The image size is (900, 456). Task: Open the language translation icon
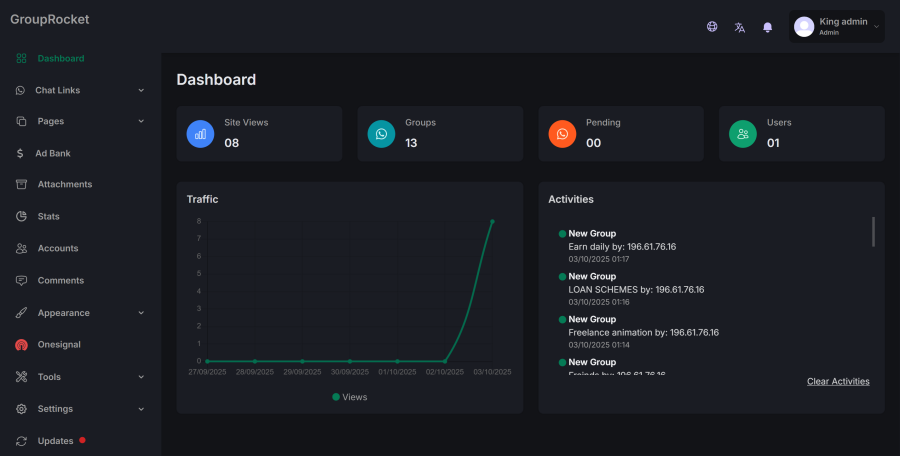click(x=740, y=27)
